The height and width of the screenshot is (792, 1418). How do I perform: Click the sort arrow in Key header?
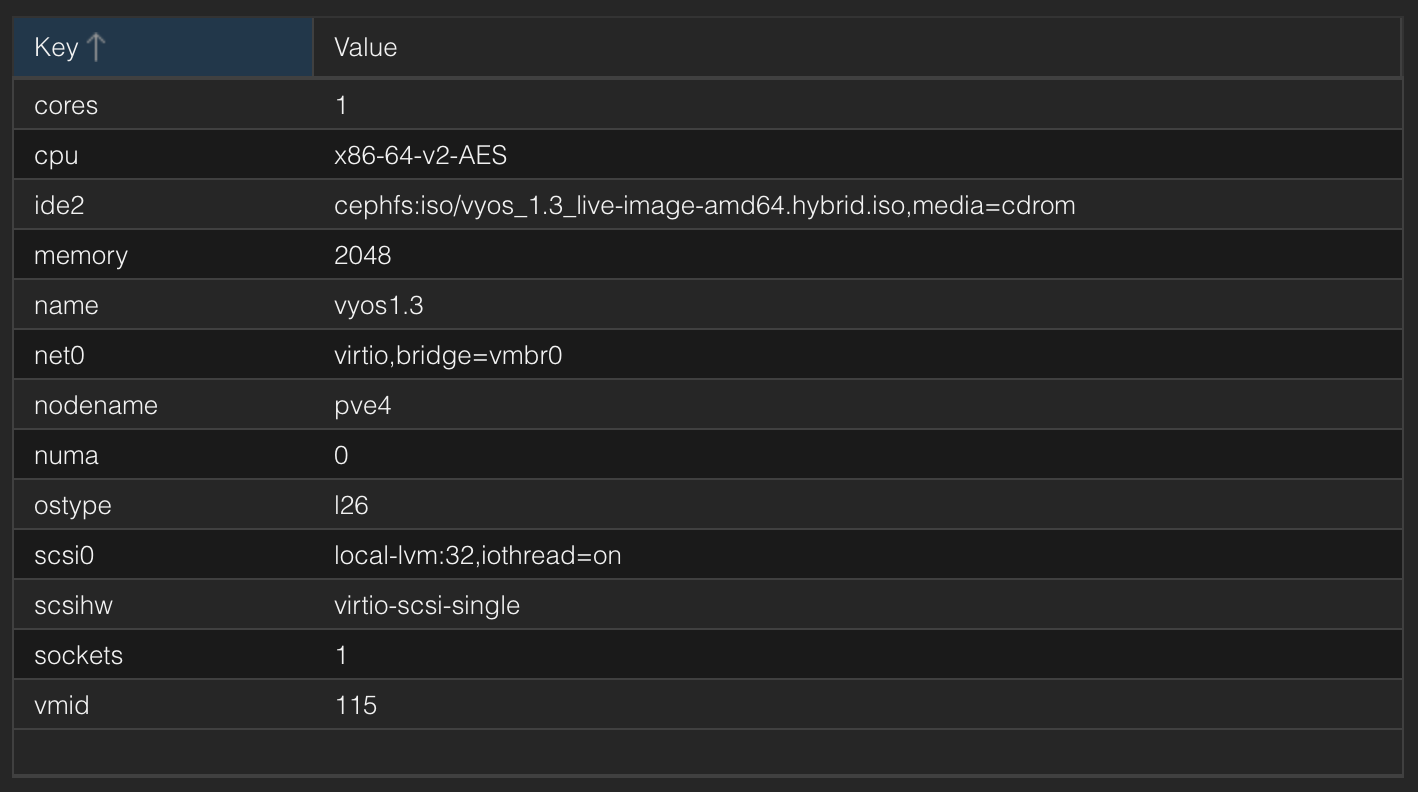(96, 48)
